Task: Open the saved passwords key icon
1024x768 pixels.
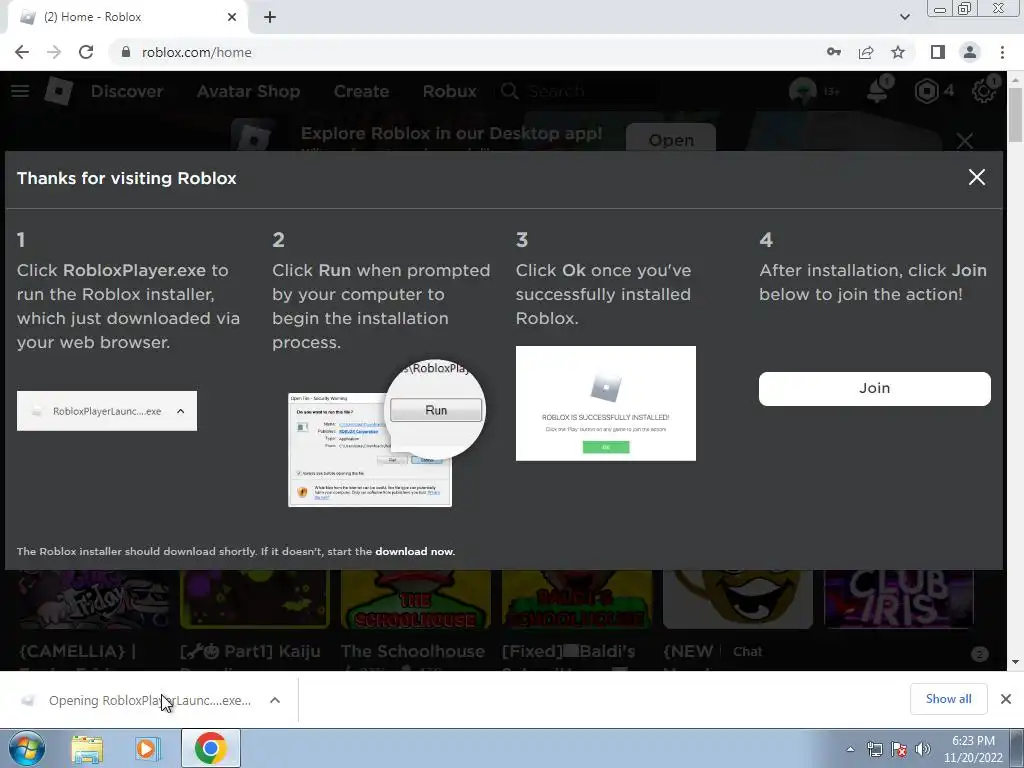Action: [x=834, y=52]
